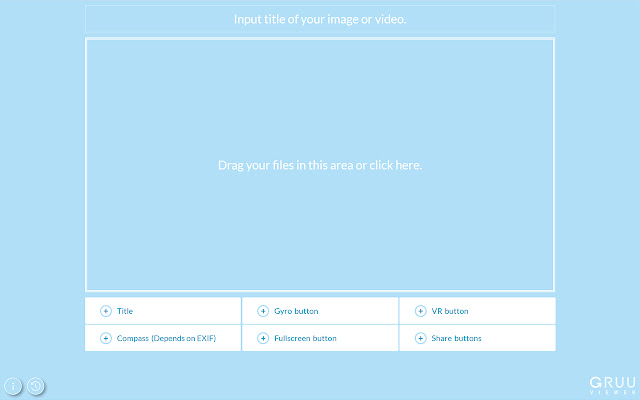The height and width of the screenshot is (400, 640).
Task: Enable the Share buttons option
Action: 456,338
